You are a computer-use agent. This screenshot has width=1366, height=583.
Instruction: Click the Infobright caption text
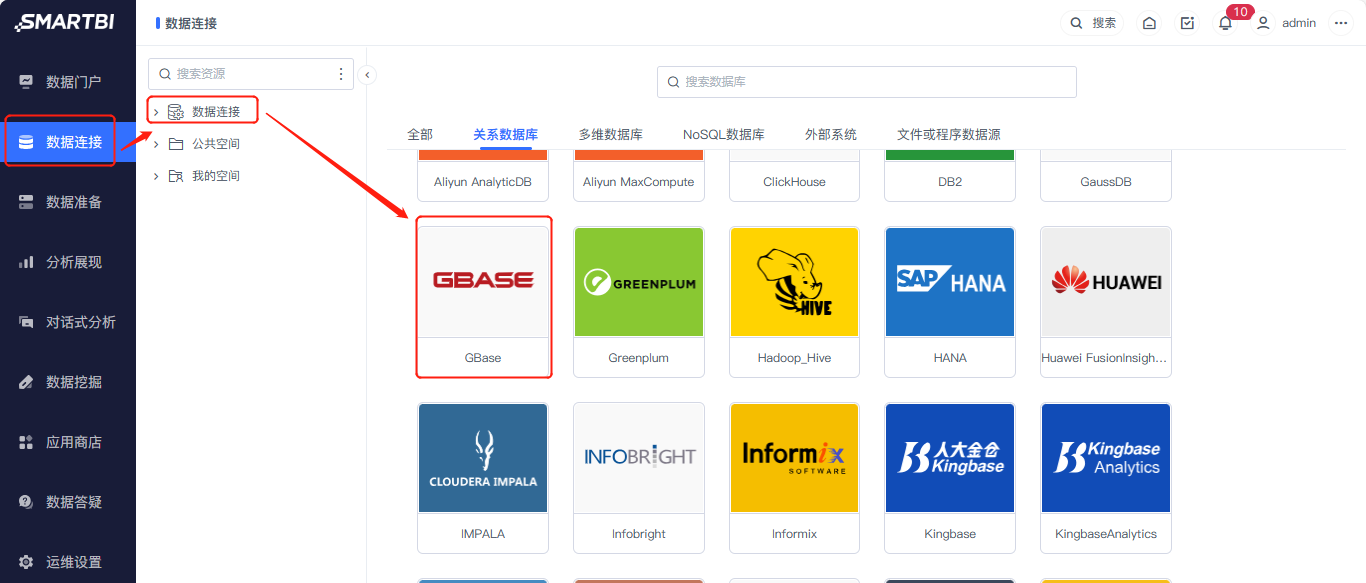click(639, 534)
